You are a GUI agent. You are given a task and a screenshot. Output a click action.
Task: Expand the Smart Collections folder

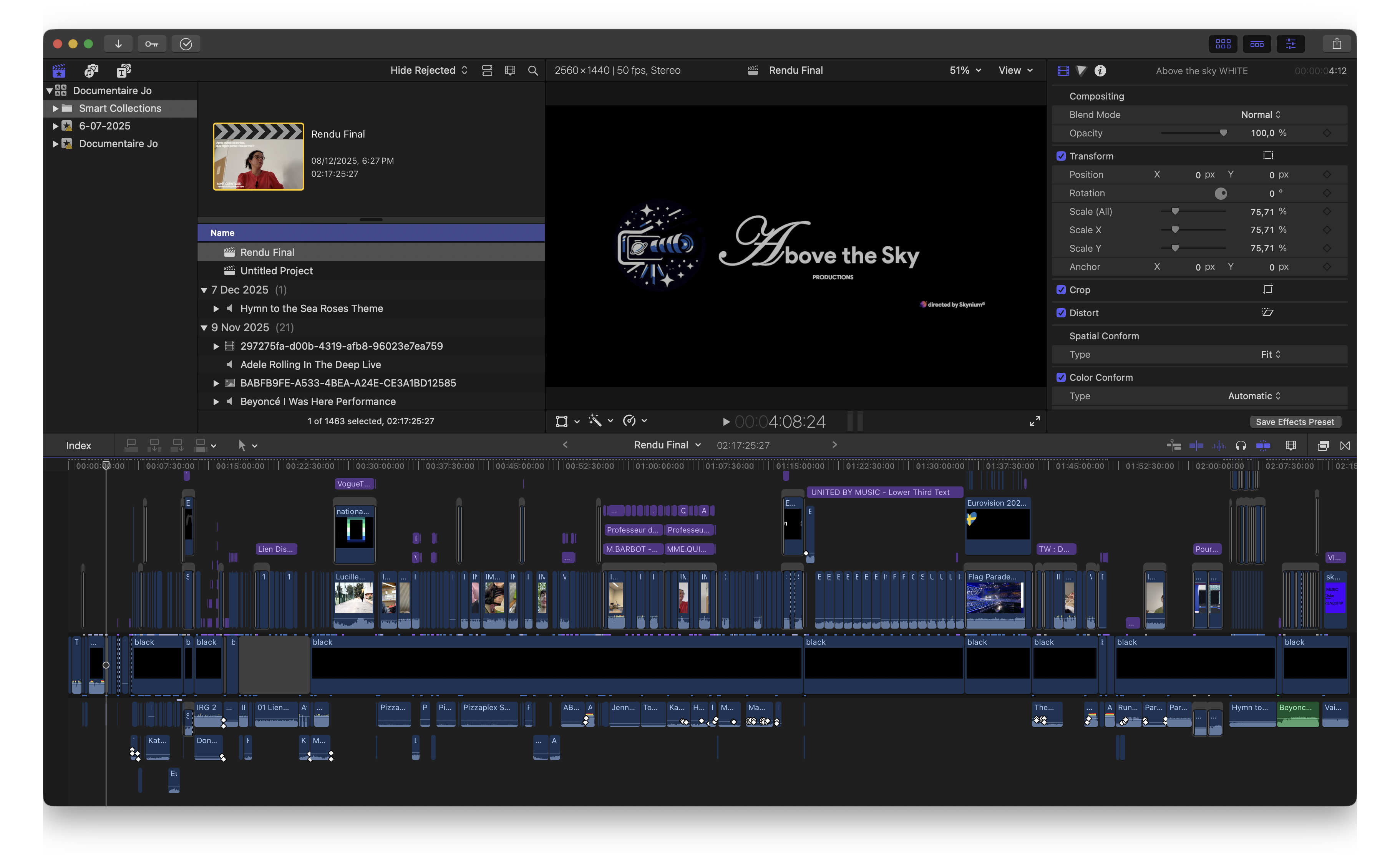[55, 108]
